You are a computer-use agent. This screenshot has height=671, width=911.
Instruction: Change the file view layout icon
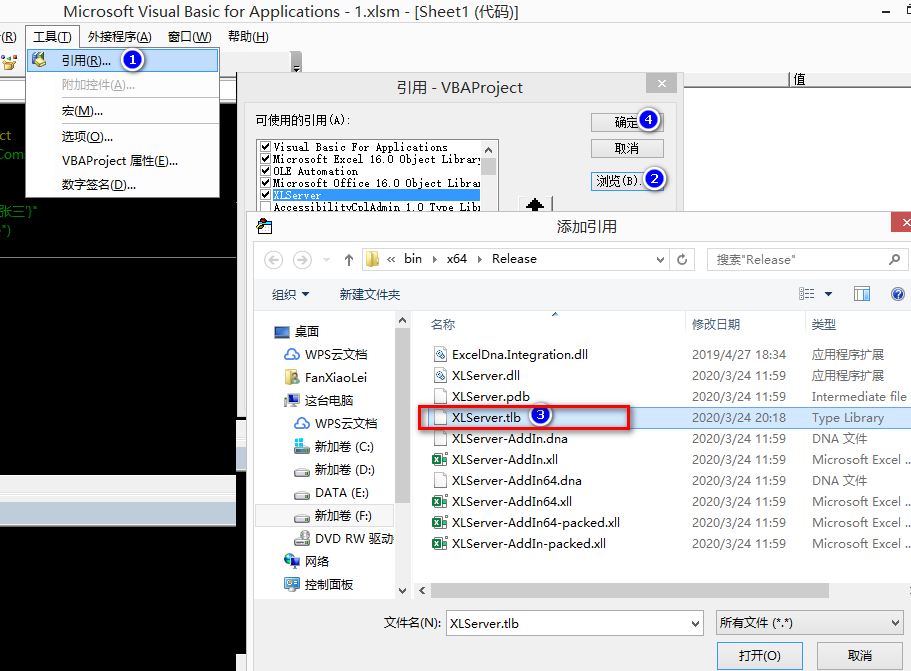point(806,294)
